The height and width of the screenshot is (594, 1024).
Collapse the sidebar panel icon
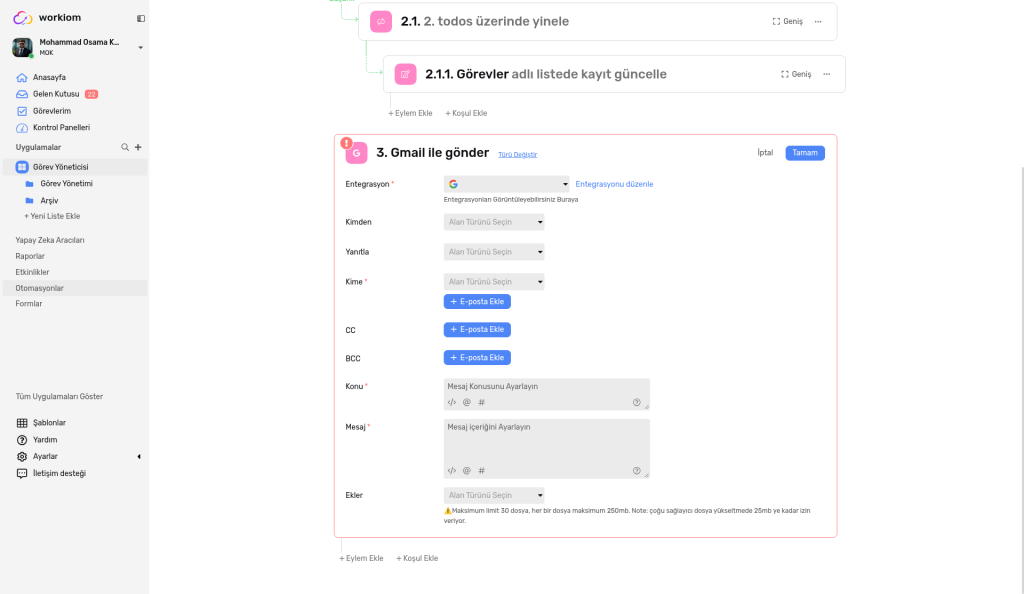coord(140,18)
